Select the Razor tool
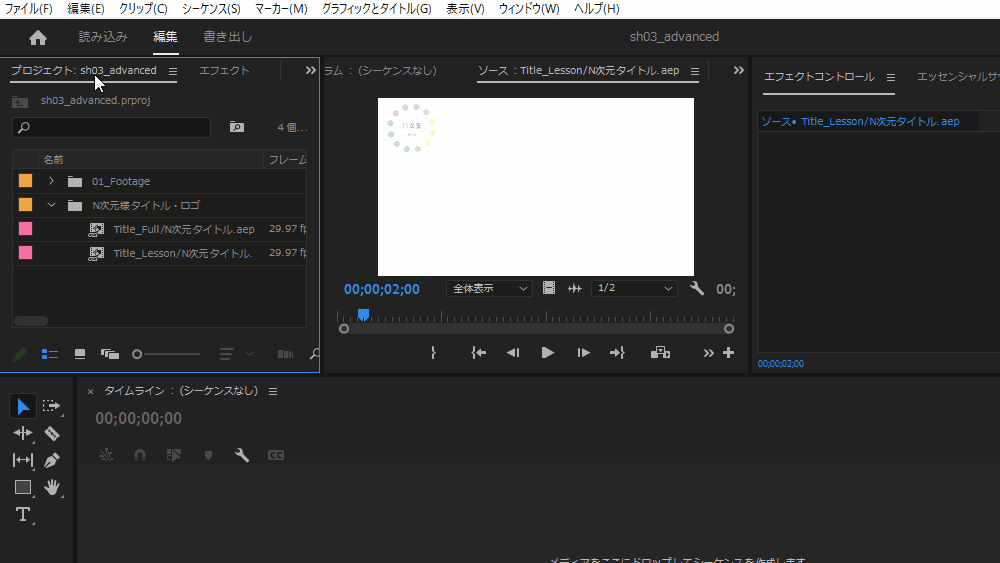This screenshot has height=563, width=1000. 52,434
